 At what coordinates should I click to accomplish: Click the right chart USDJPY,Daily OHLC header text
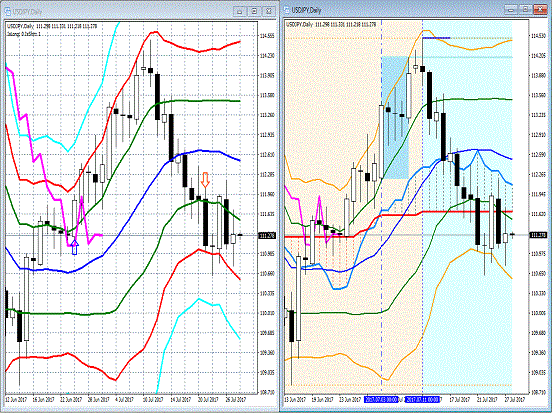click(x=331, y=25)
